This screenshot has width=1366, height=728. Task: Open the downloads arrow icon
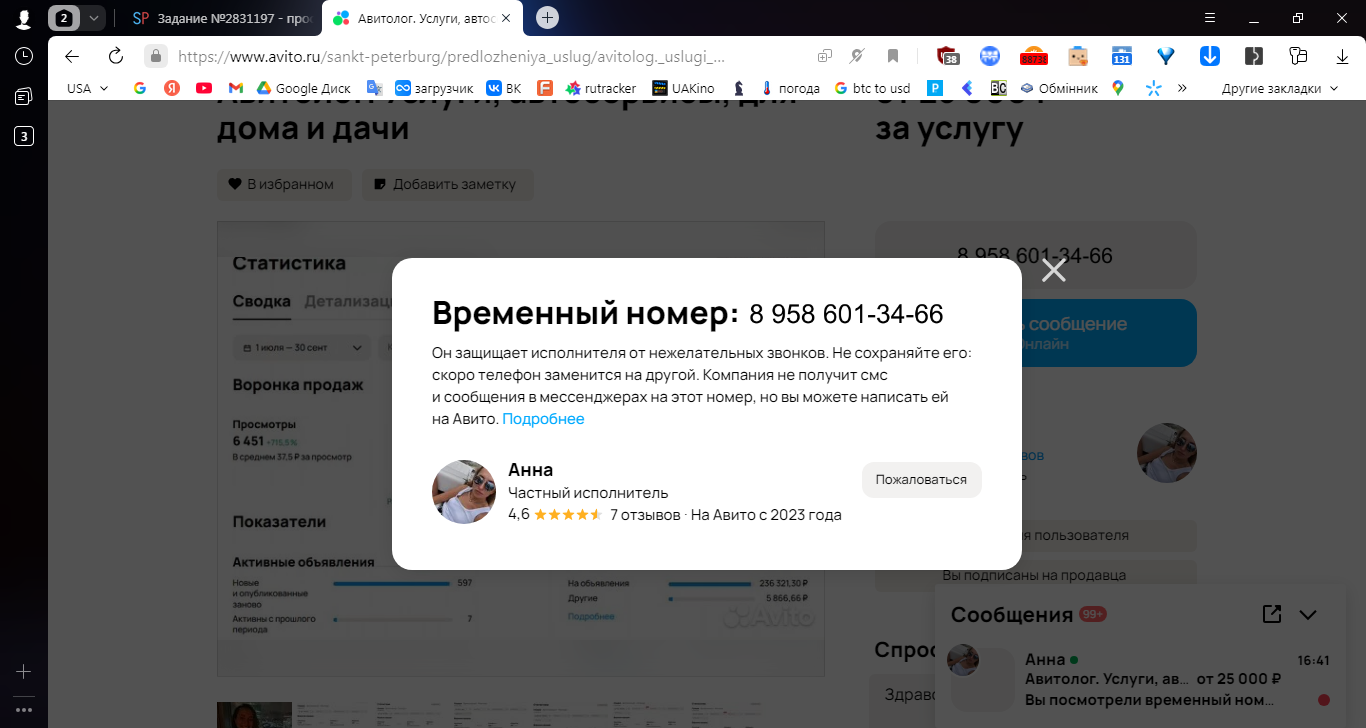coord(1210,56)
